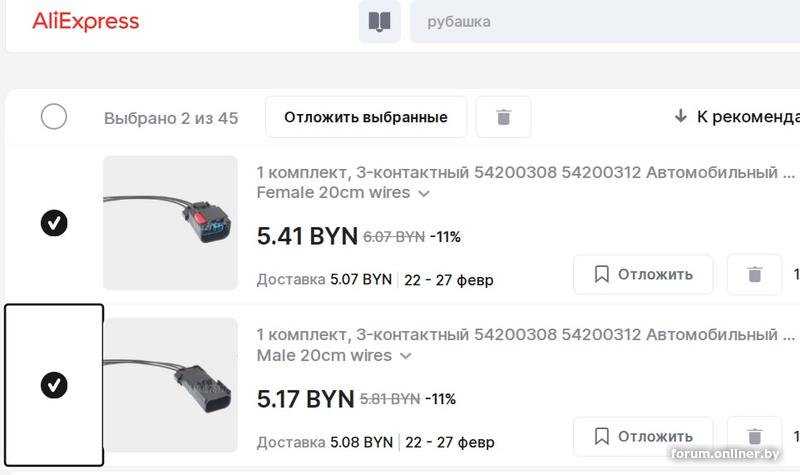Viewport: 800px width, 475px height.
Task: Delete selected items with top trash icon
Action: [x=503, y=117]
